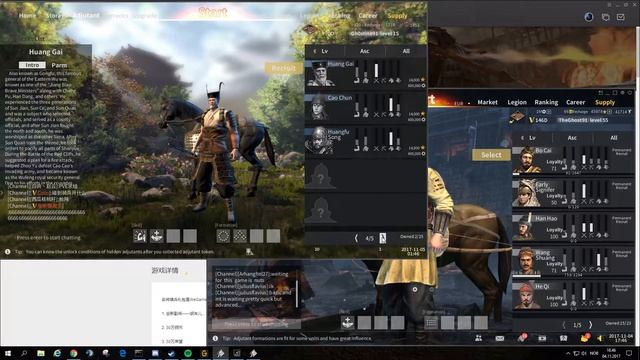Click player emblem icon in right window
The height and width of the screenshot is (360, 640).
tap(518, 118)
